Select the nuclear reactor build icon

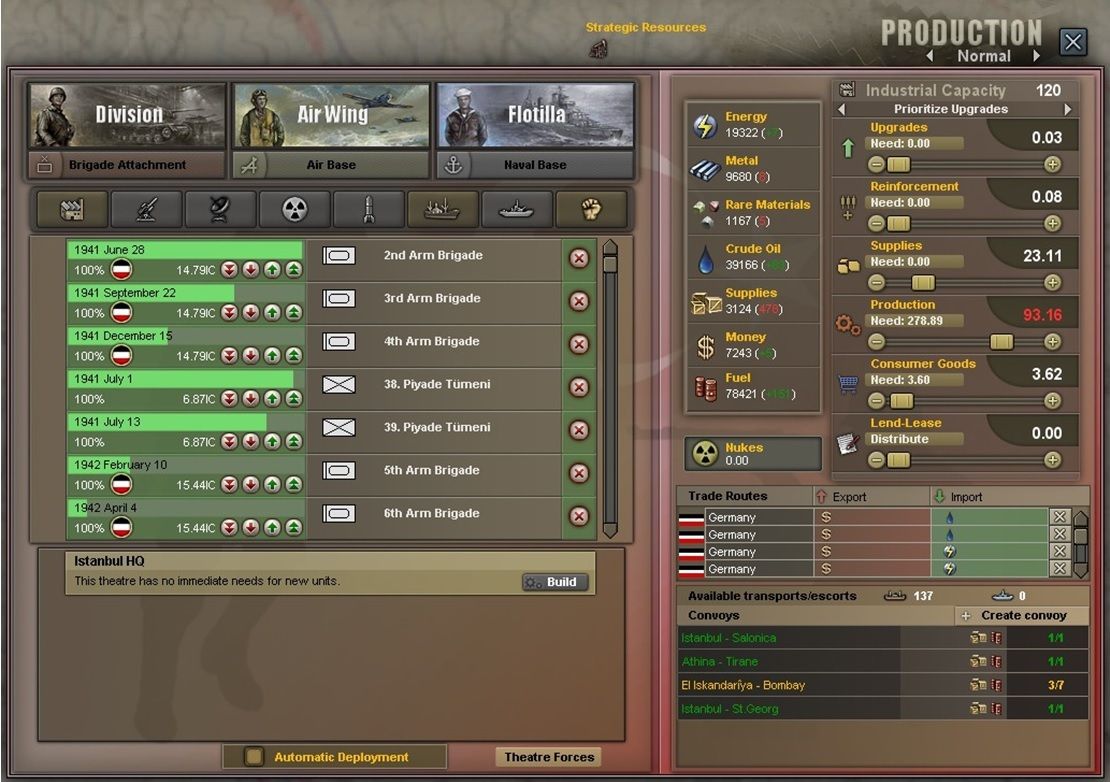coord(294,209)
